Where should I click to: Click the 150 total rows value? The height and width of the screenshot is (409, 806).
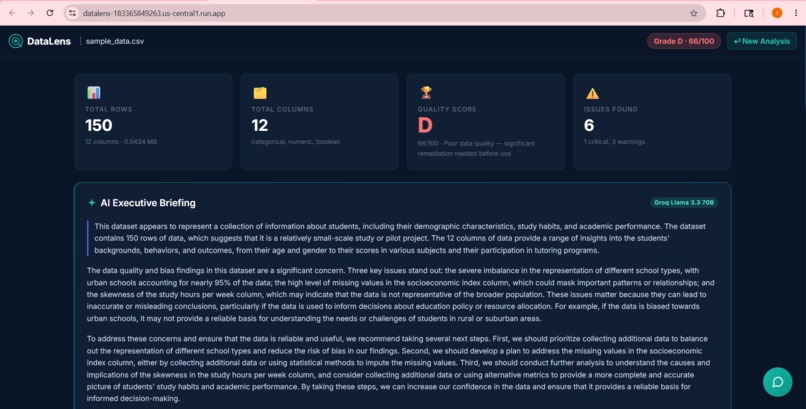(99, 125)
